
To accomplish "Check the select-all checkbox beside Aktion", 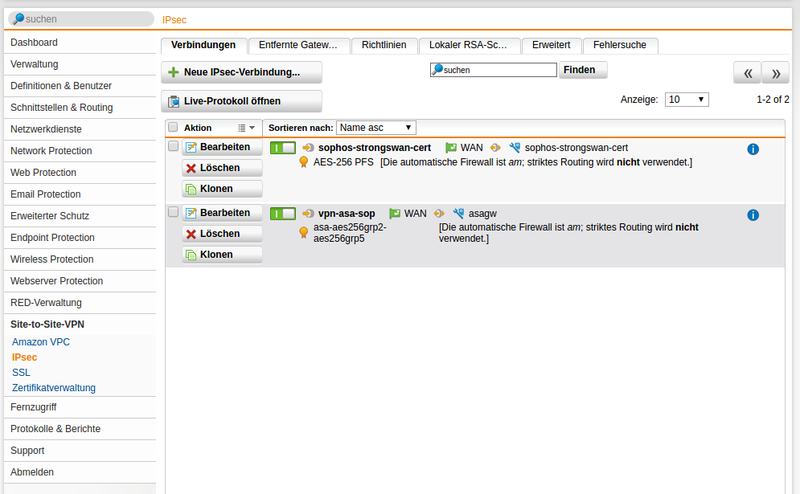I will point(173,128).
